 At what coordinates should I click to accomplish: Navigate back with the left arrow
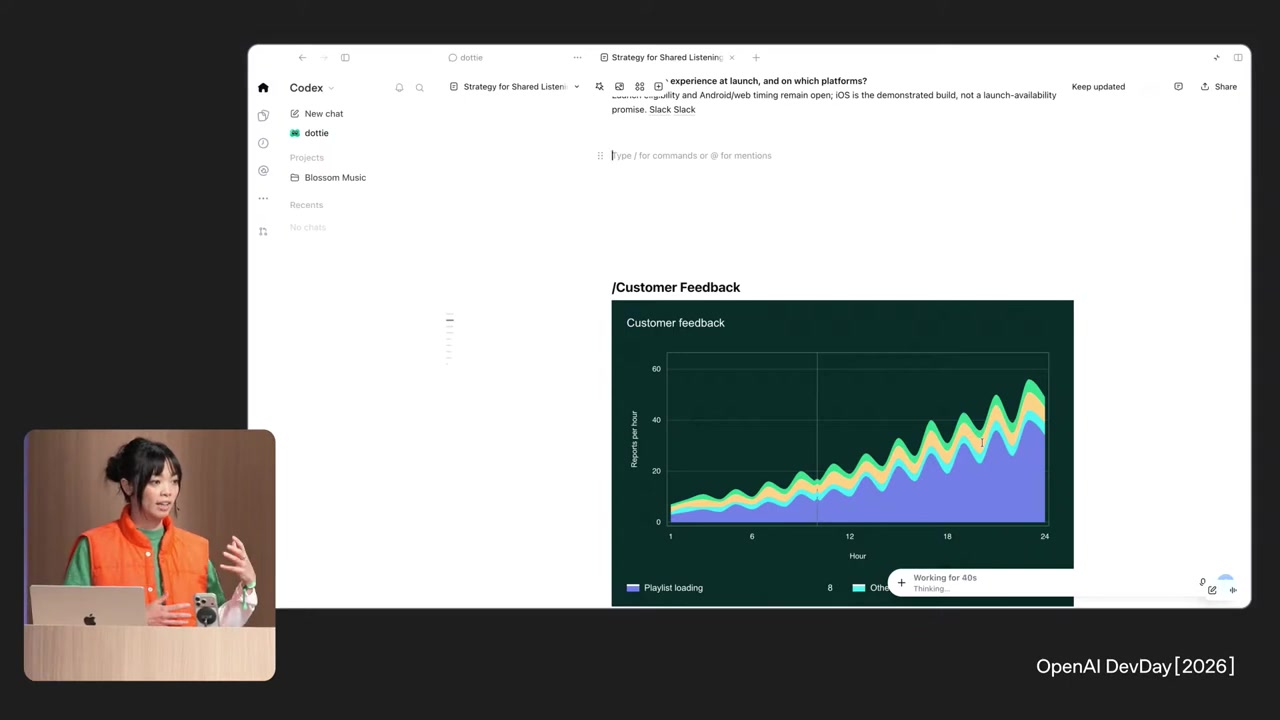tap(302, 58)
